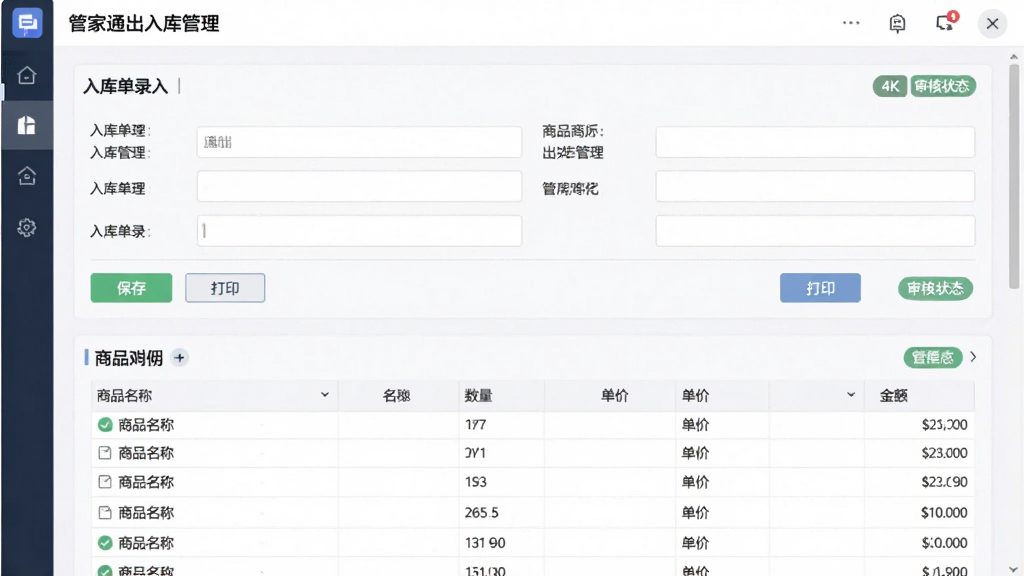Open dropdown arrow before 金额 column header
Screen dimensions: 1024x576
click(850, 395)
